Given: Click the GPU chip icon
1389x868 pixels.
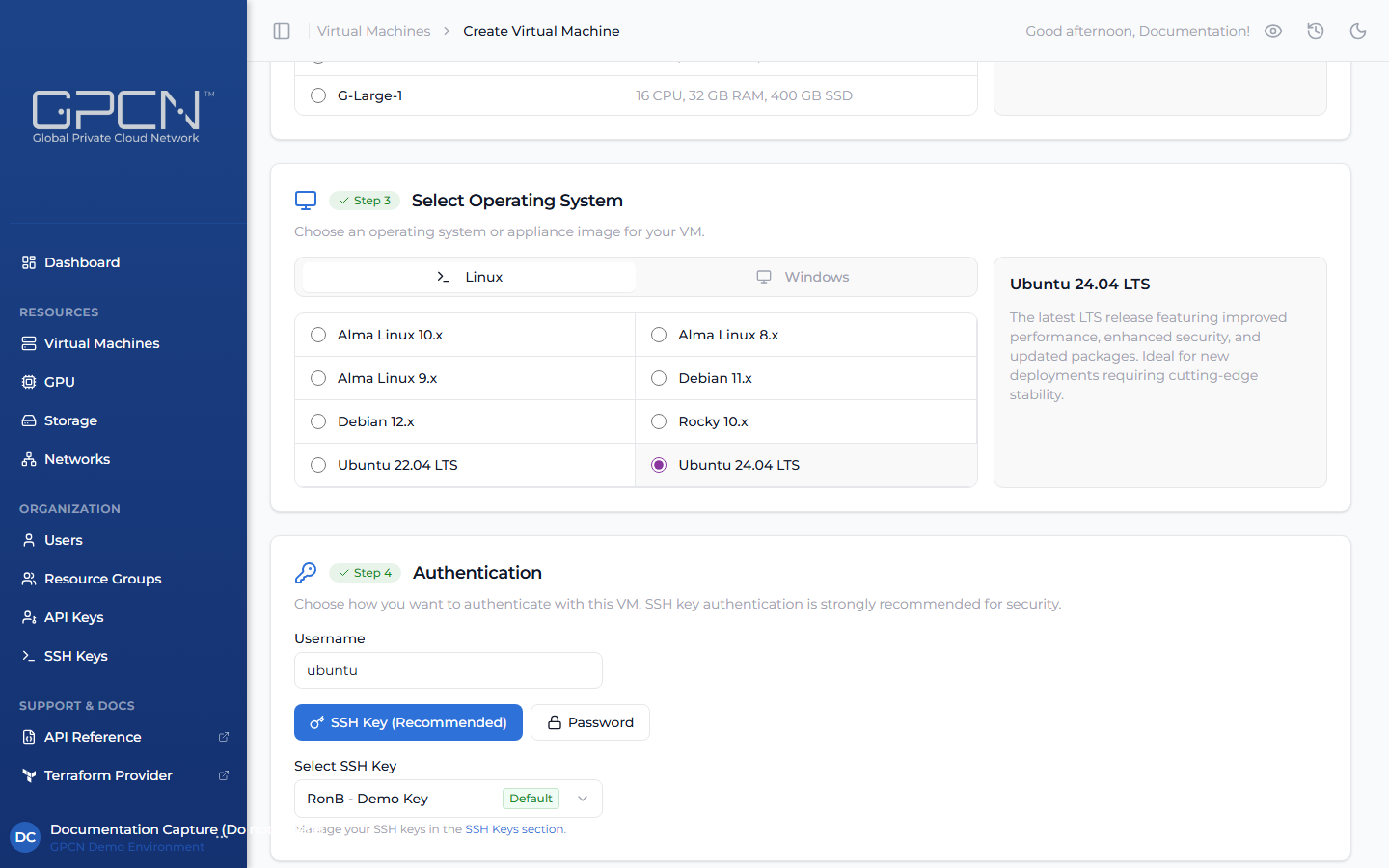Looking at the screenshot, I should click(29, 382).
